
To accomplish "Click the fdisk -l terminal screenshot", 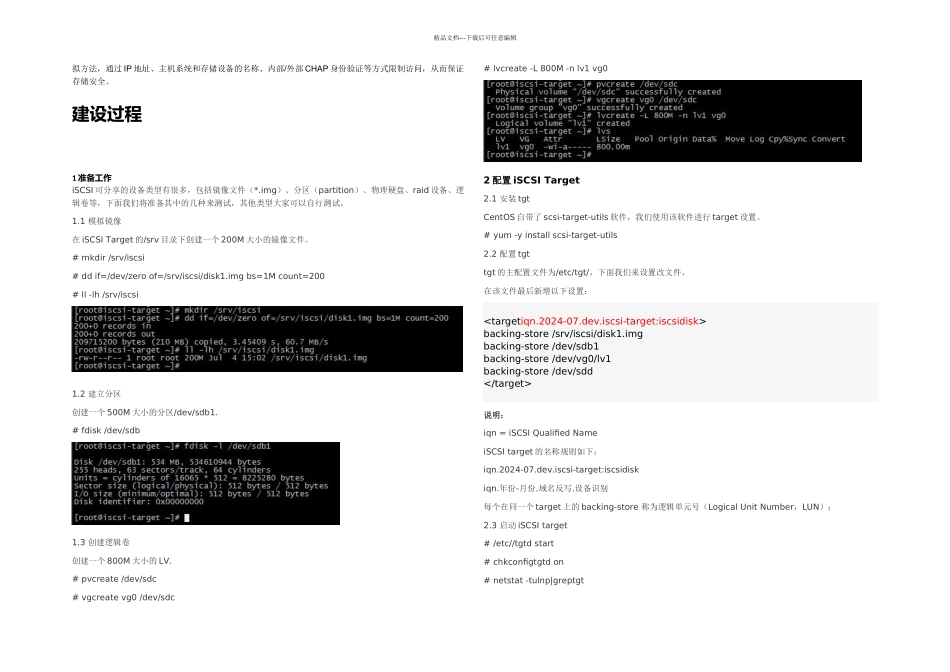I will coord(205,483).
